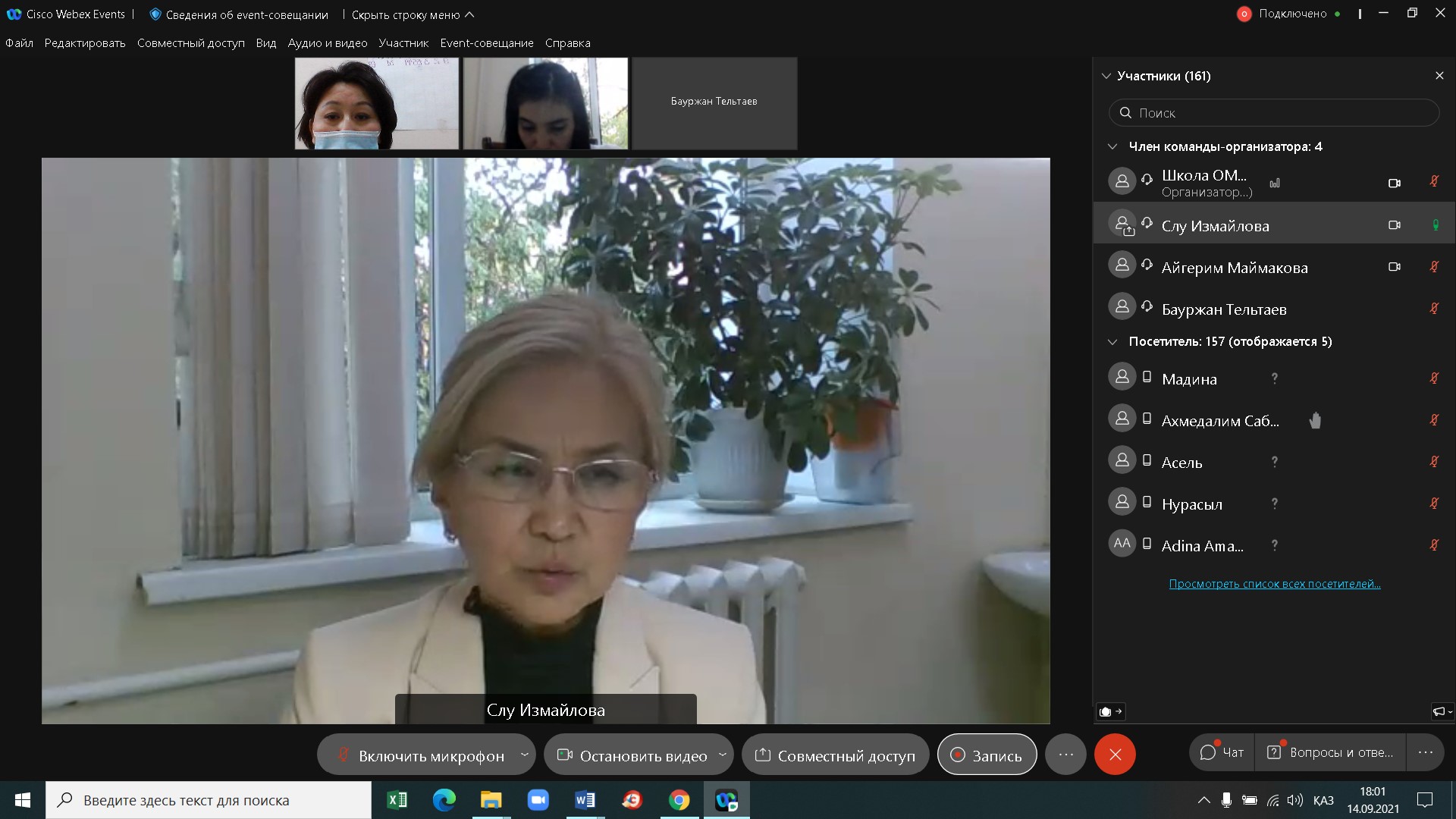Click Слу Измайлова's camera icon
This screenshot has height=819, width=1456.
(x=1394, y=225)
